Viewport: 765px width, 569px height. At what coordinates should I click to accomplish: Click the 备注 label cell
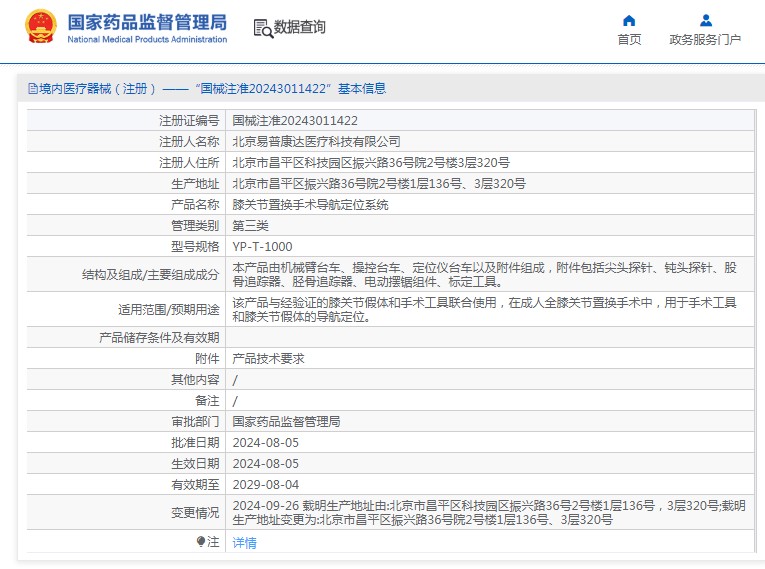point(126,400)
